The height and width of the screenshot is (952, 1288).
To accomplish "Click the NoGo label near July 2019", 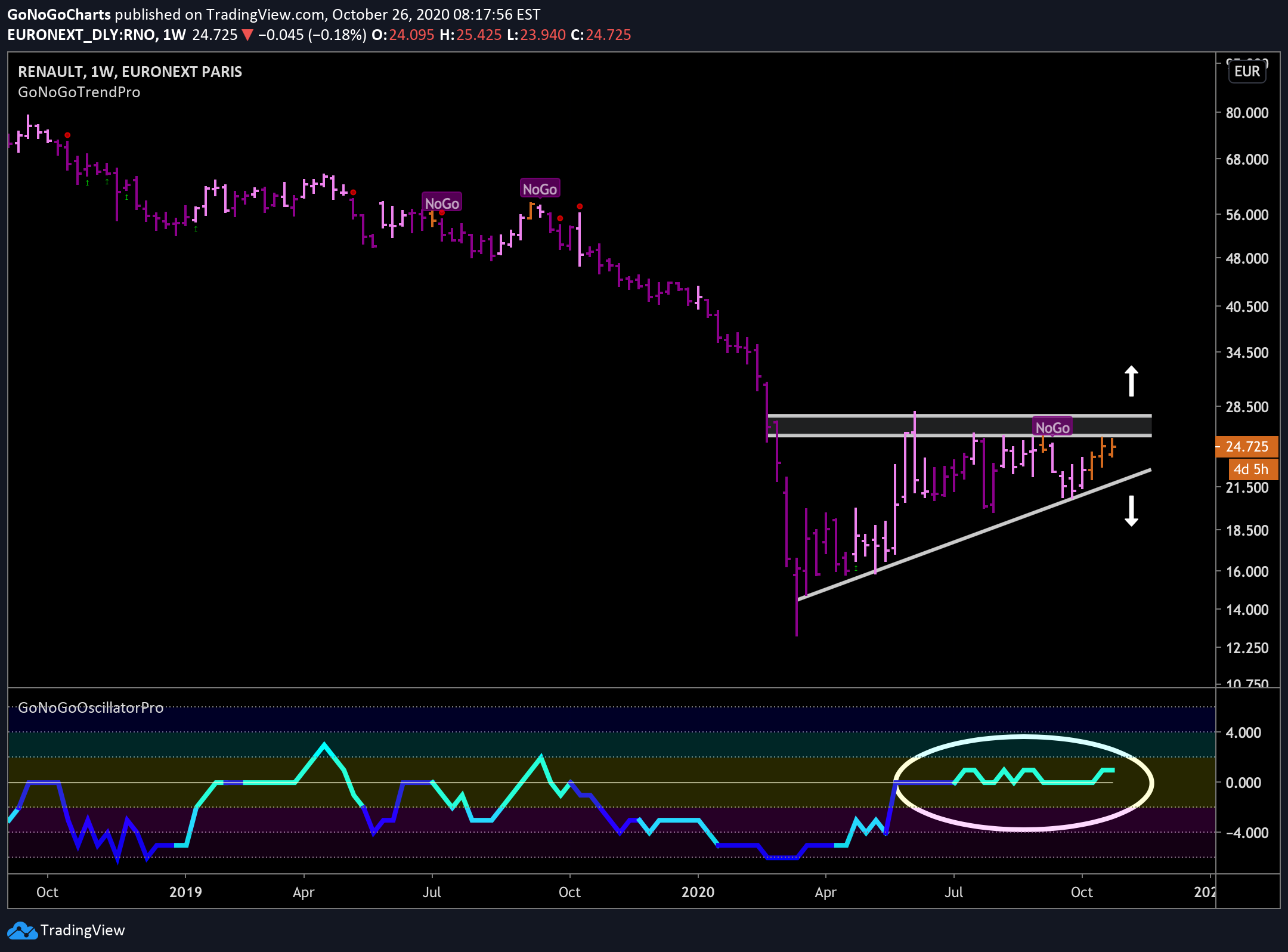I will [x=442, y=203].
